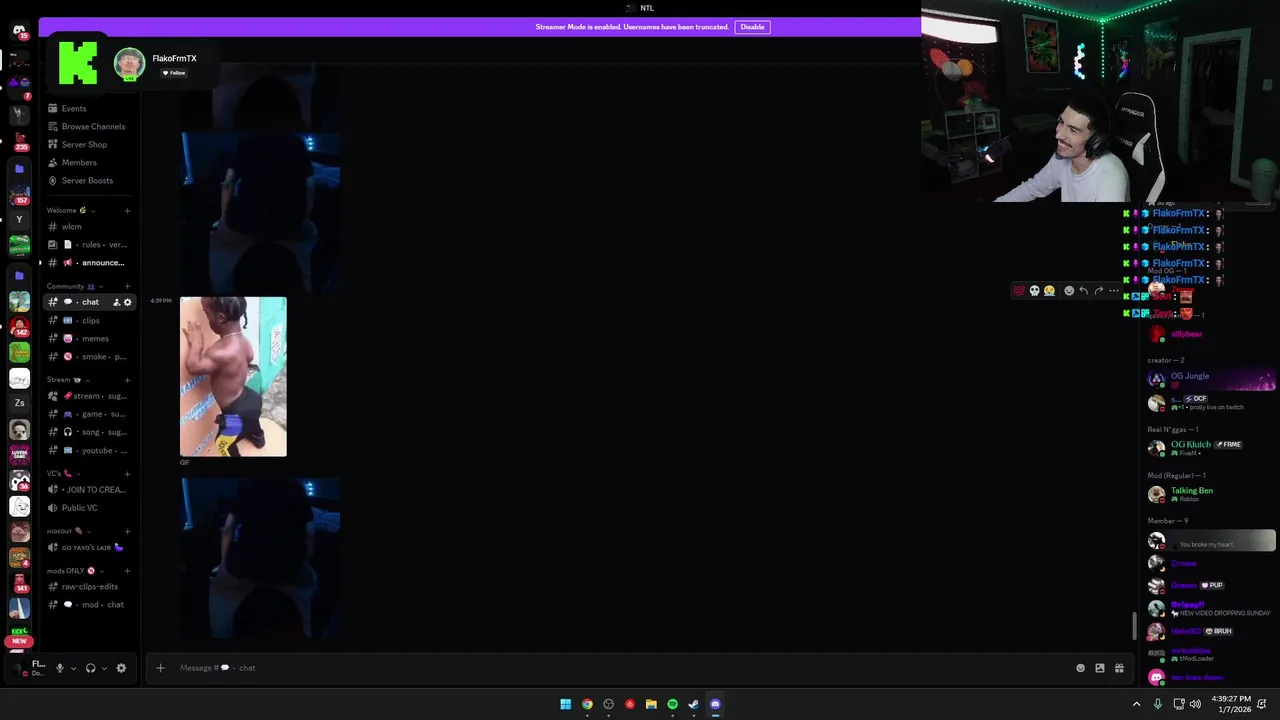
Task: Join the Public VC voice channel
Action: click(90, 507)
